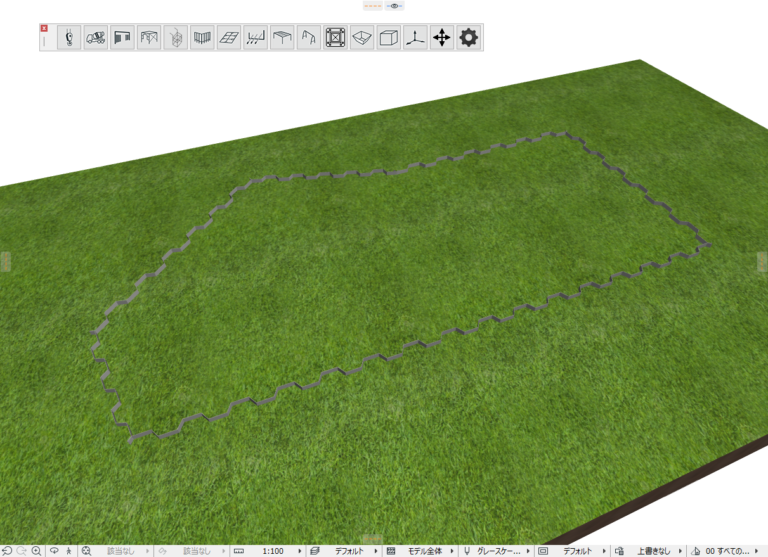768x557 pixels.
Task: Click the layer combination stack icon
Action: point(315,551)
